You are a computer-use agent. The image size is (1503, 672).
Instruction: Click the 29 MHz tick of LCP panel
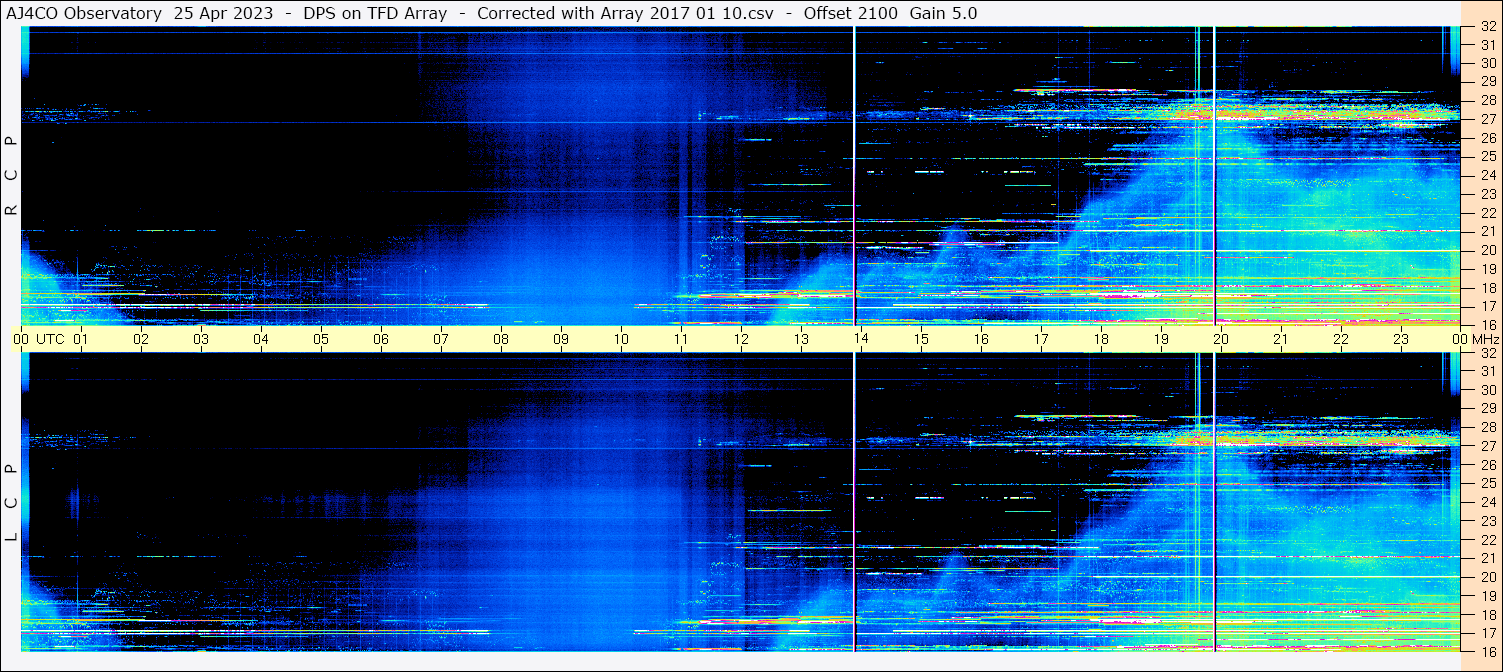pos(1488,409)
